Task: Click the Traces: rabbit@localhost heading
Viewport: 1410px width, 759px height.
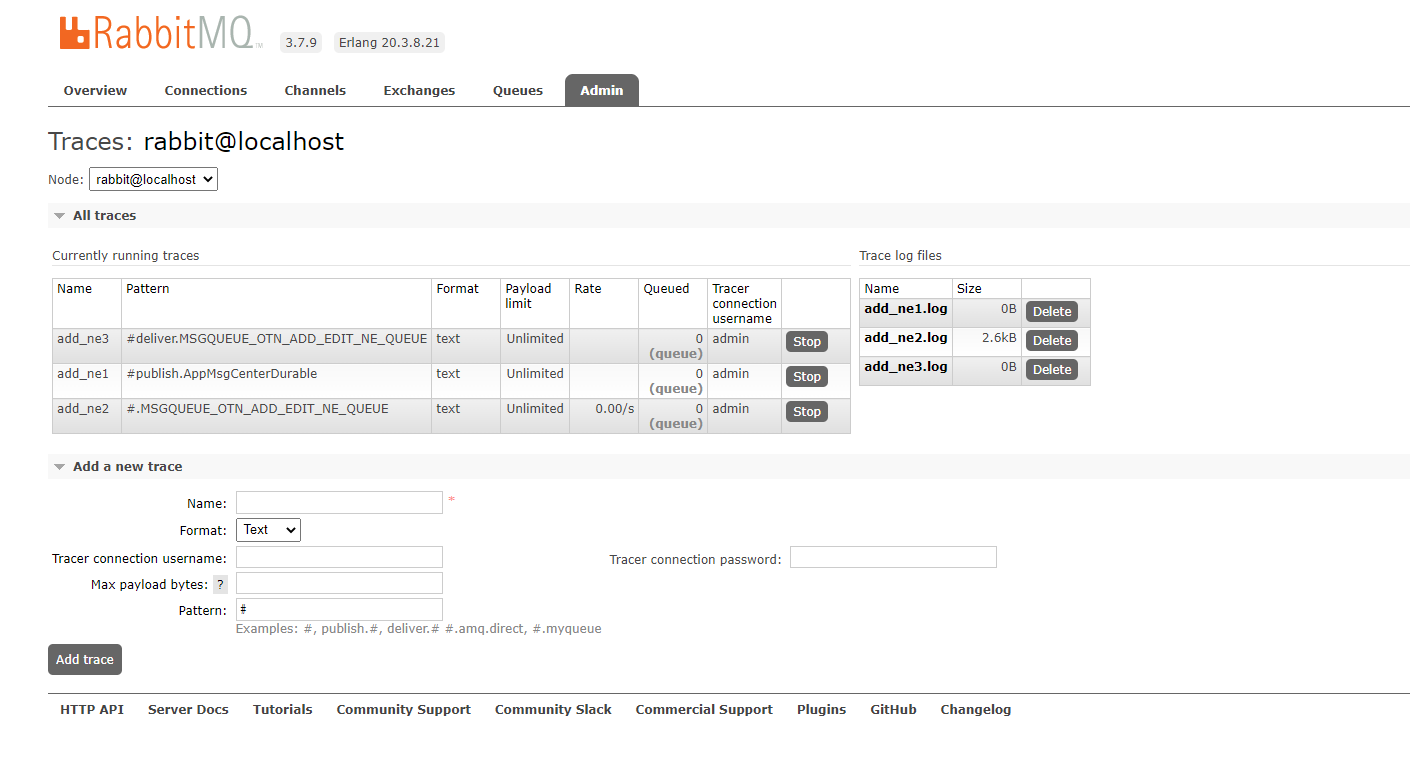Action: click(196, 141)
